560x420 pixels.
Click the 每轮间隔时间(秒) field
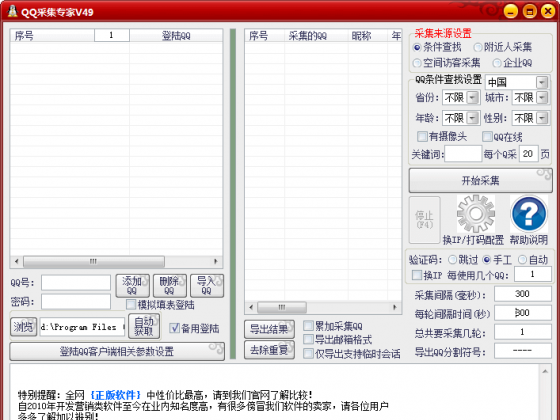coord(522,313)
